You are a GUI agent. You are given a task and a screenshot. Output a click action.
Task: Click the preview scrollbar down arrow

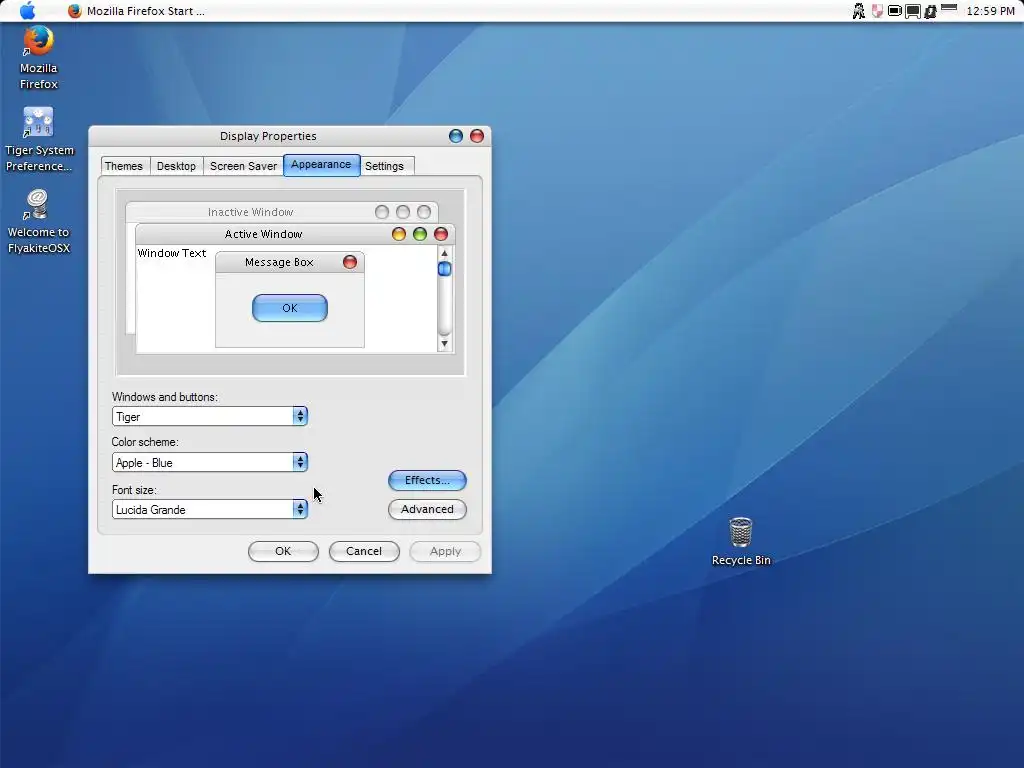[444, 344]
